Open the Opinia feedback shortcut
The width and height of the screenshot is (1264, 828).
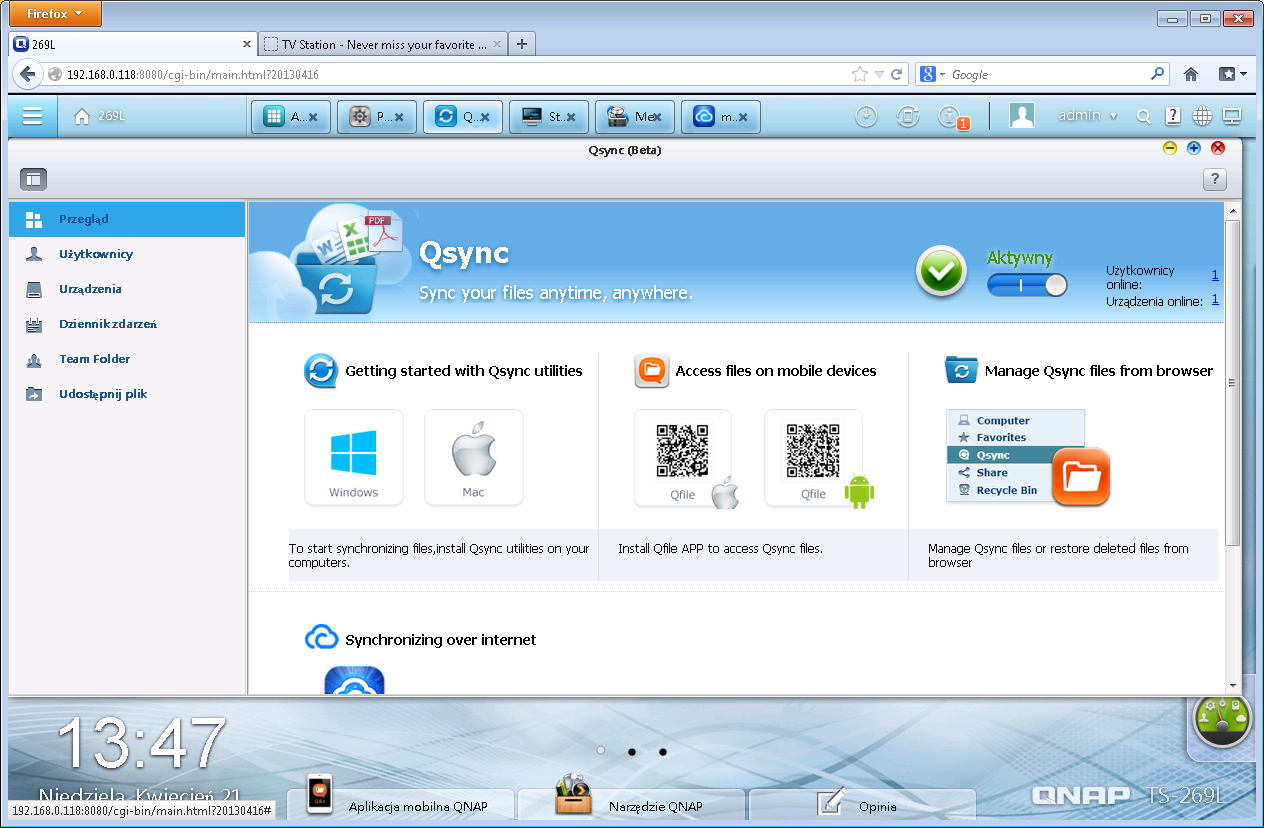[862, 805]
